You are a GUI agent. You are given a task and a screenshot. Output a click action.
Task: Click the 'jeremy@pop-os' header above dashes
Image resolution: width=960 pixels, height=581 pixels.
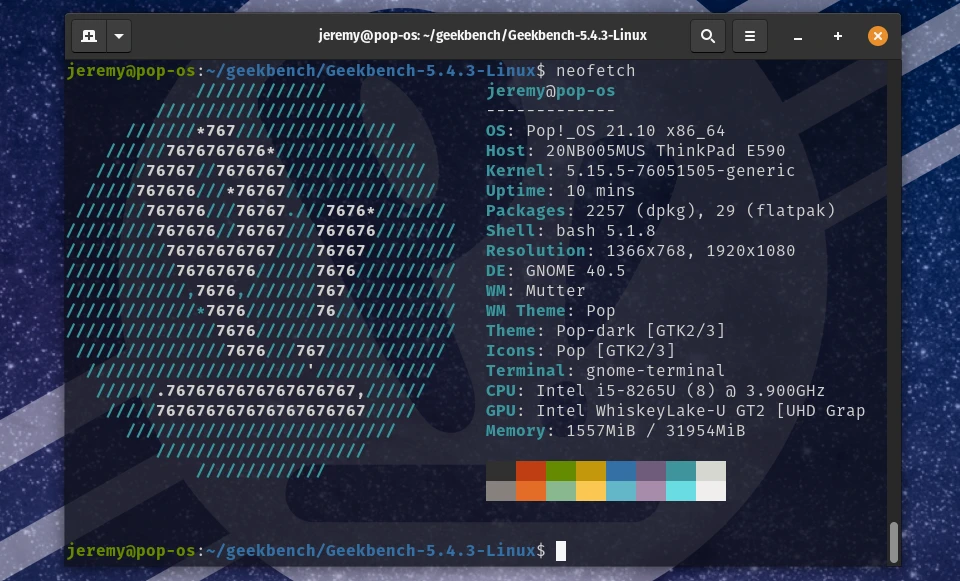[x=550, y=91]
